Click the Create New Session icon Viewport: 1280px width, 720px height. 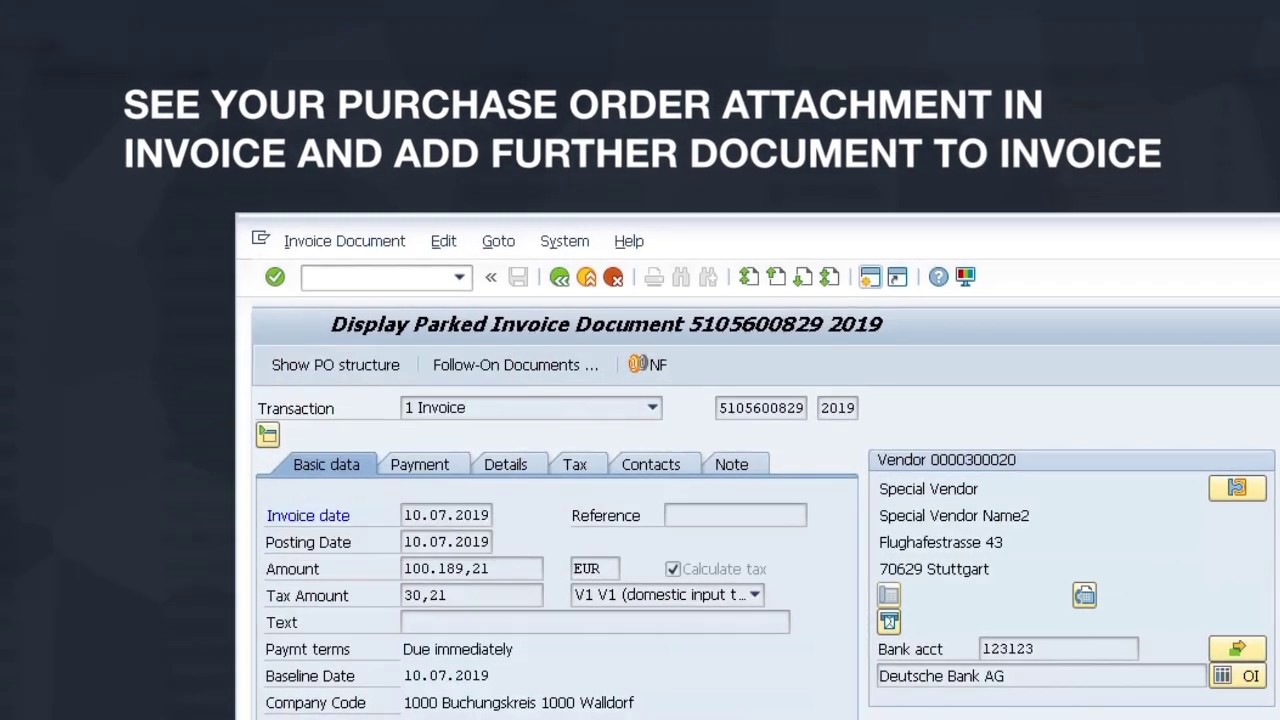(870, 277)
